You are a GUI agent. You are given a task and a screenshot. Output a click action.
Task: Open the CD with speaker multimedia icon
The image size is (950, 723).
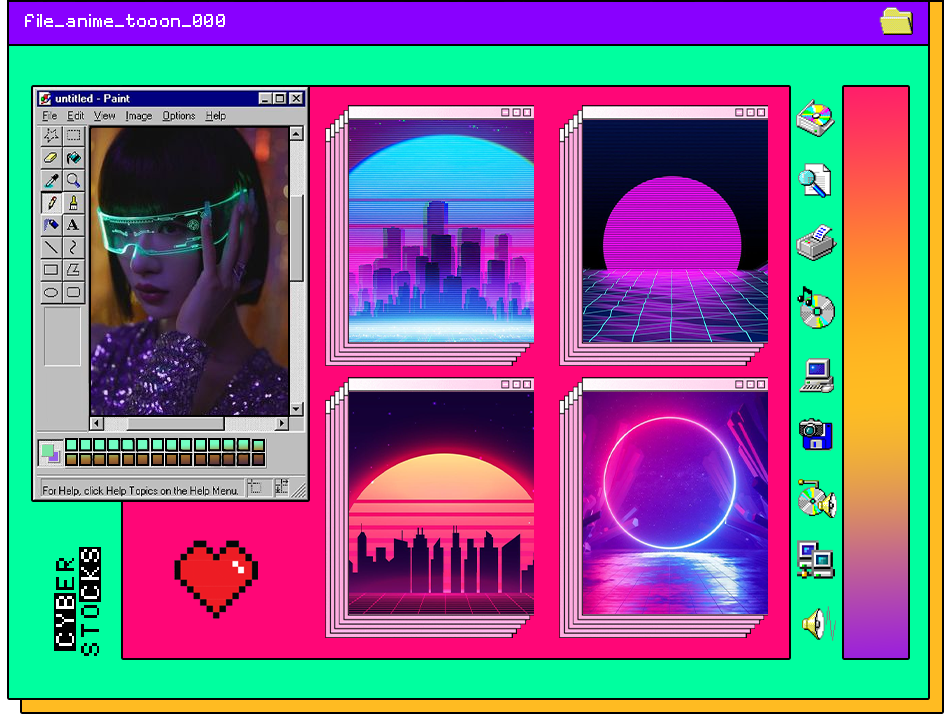(817, 499)
